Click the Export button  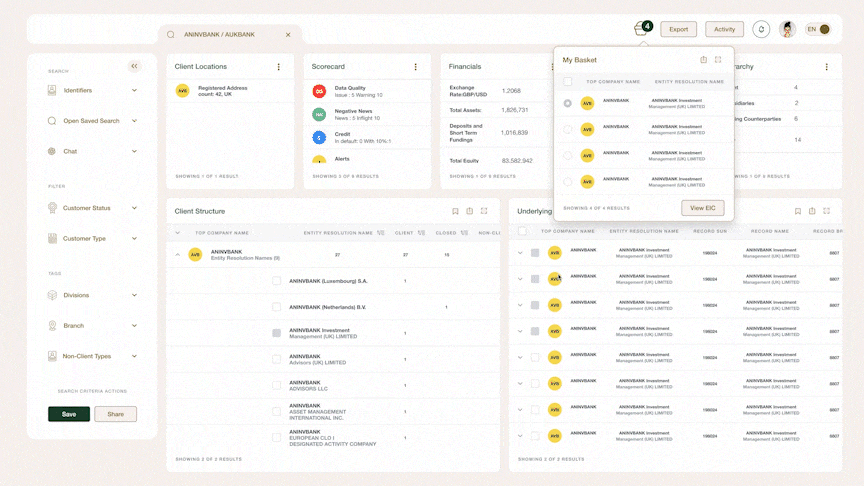[678, 29]
